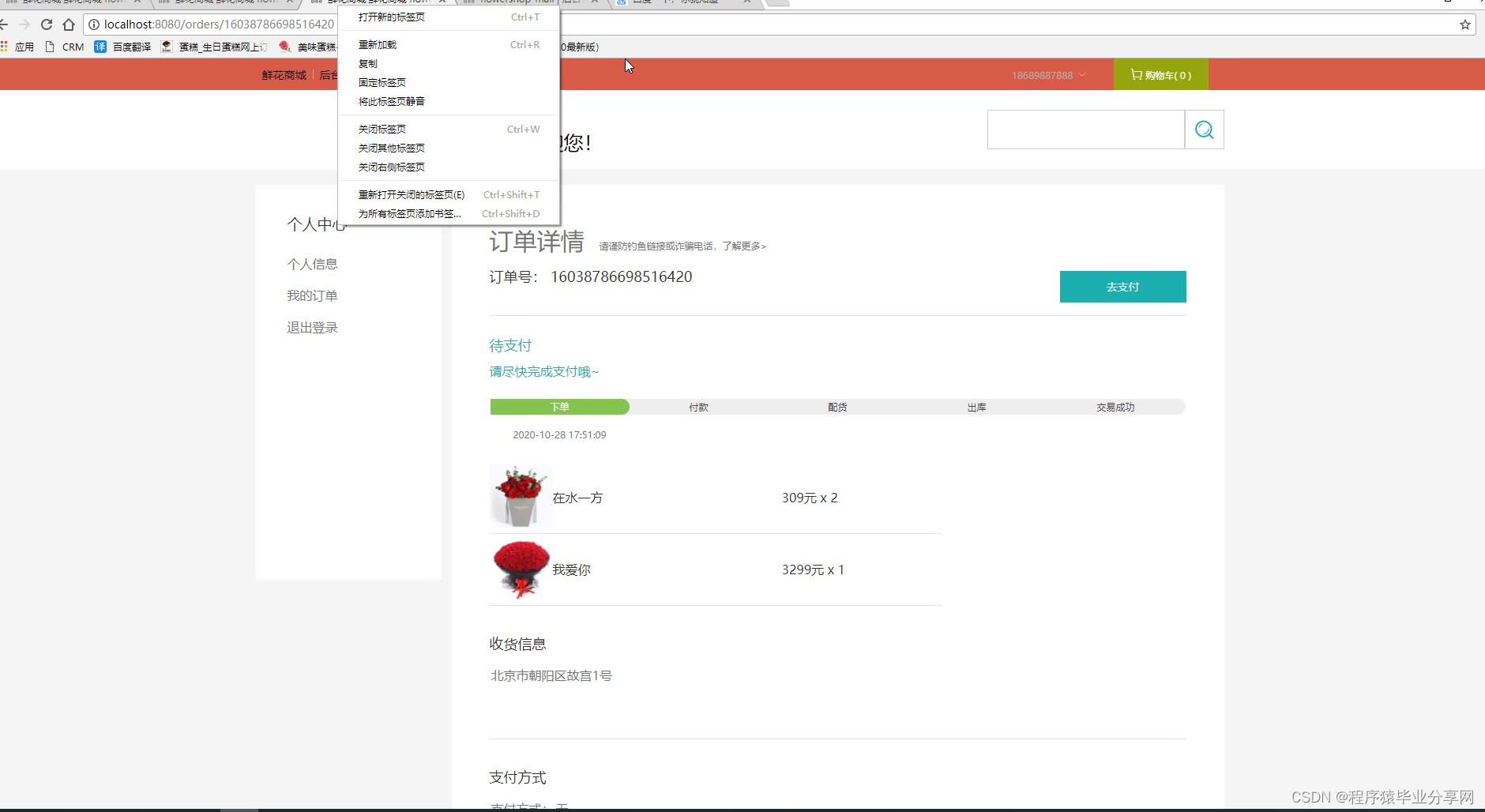The image size is (1485, 812).
Task: Select 重新打开关闭的标签页(E) entry
Action: coord(449,194)
